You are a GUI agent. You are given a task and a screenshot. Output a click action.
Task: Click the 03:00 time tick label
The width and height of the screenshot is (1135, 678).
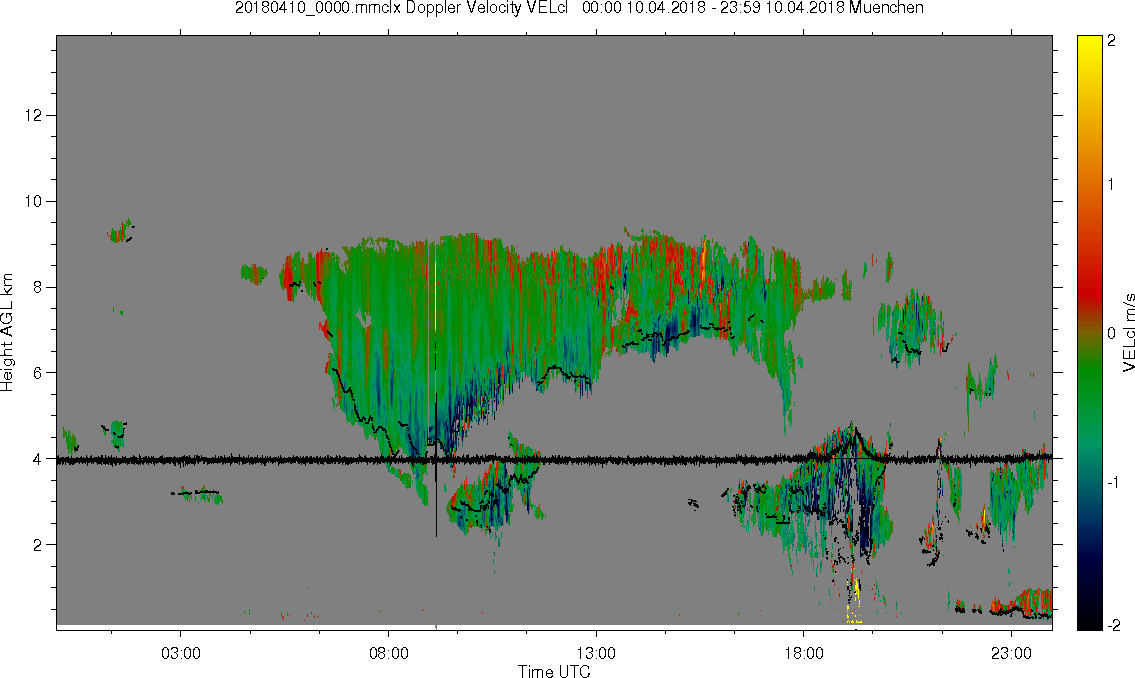pos(180,653)
